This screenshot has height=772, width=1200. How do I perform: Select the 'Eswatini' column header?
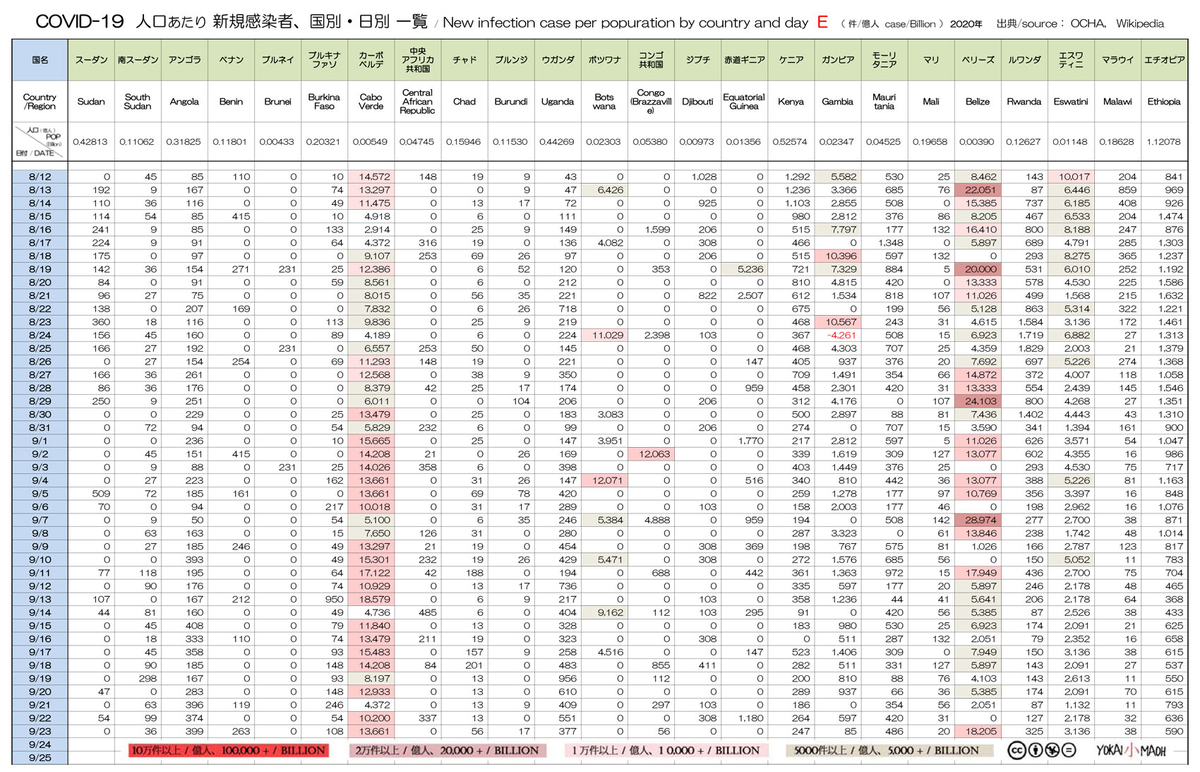tap(1070, 102)
